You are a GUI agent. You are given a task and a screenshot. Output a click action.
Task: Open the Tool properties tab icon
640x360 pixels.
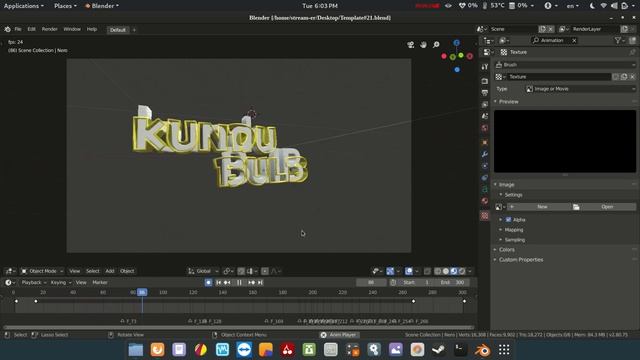pyautogui.click(x=484, y=67)
